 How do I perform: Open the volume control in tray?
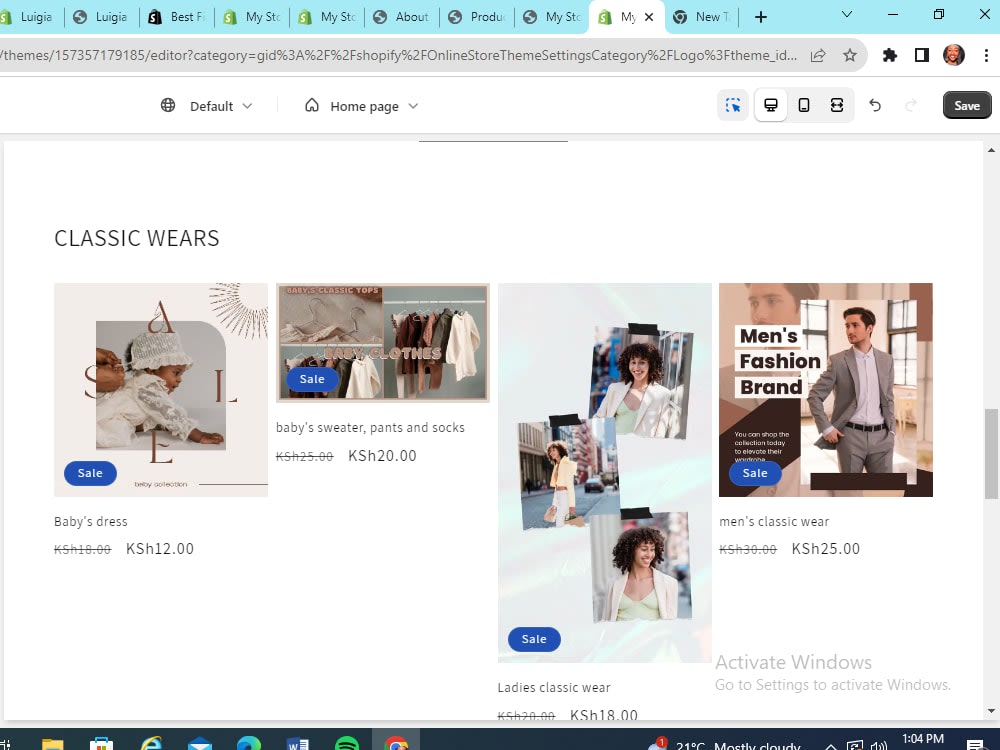pyautogui.click(x=879, y=745)
